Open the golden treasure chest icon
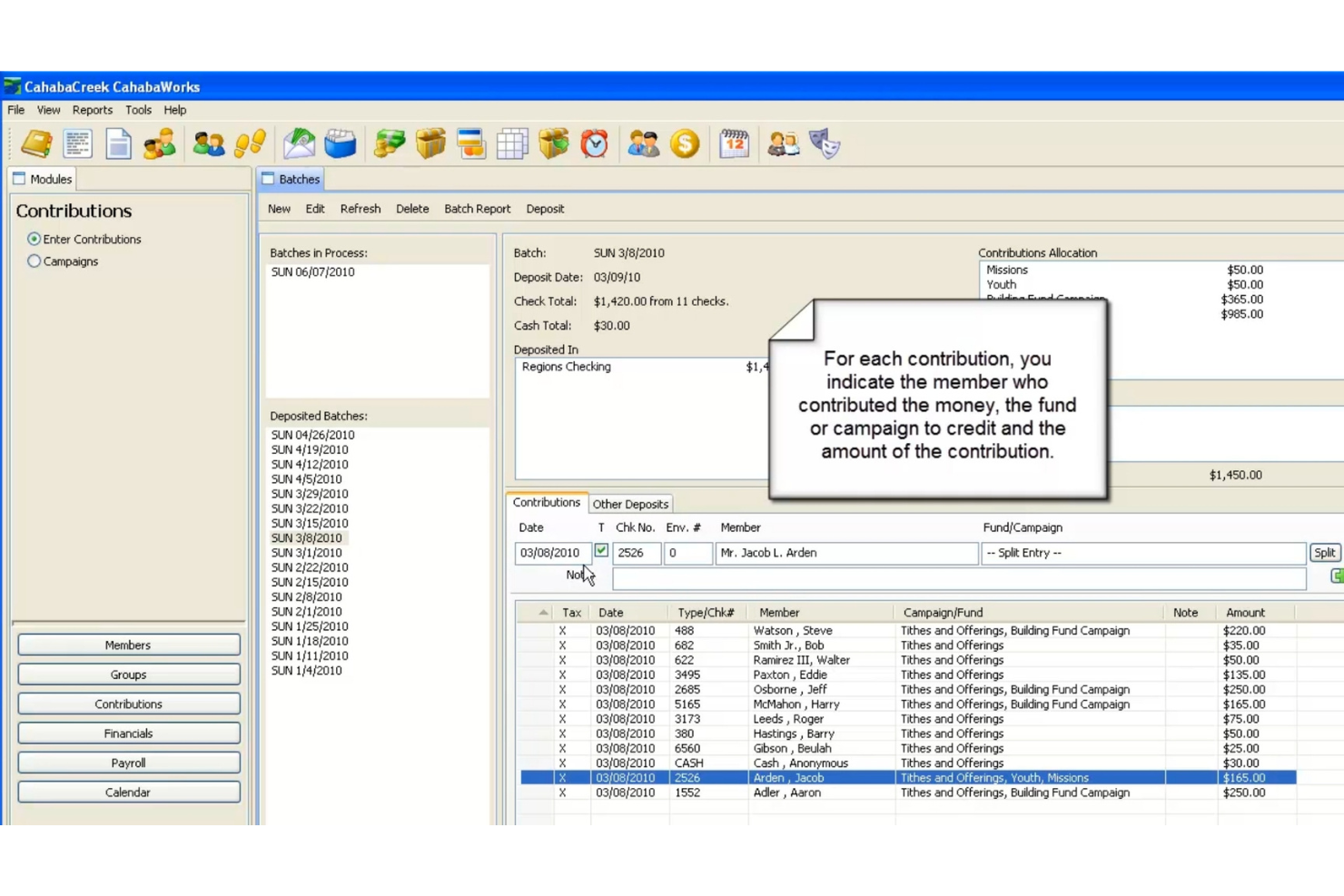 430,143
